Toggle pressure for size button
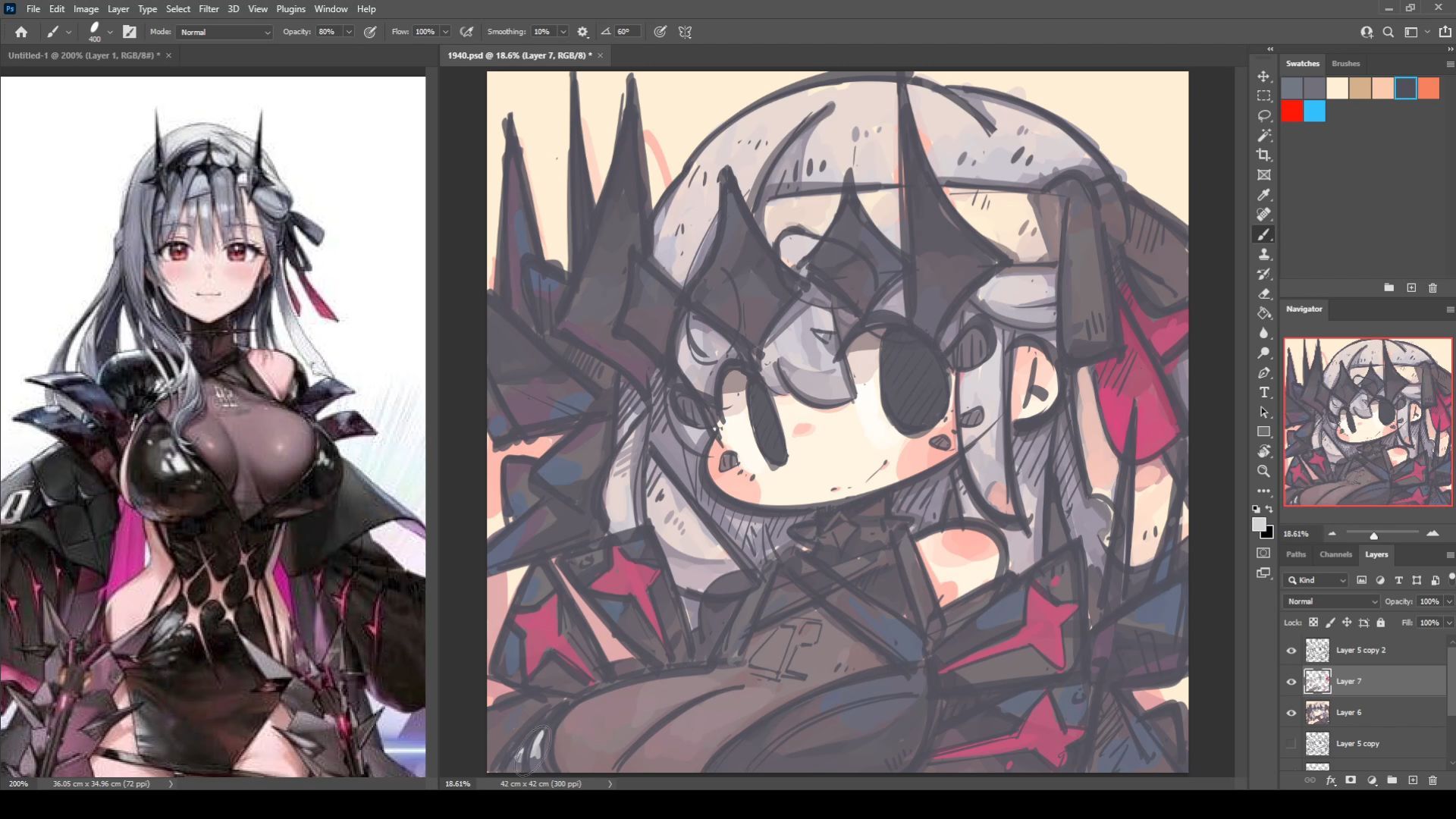The image size is (1456, 819). coord(661,32)
